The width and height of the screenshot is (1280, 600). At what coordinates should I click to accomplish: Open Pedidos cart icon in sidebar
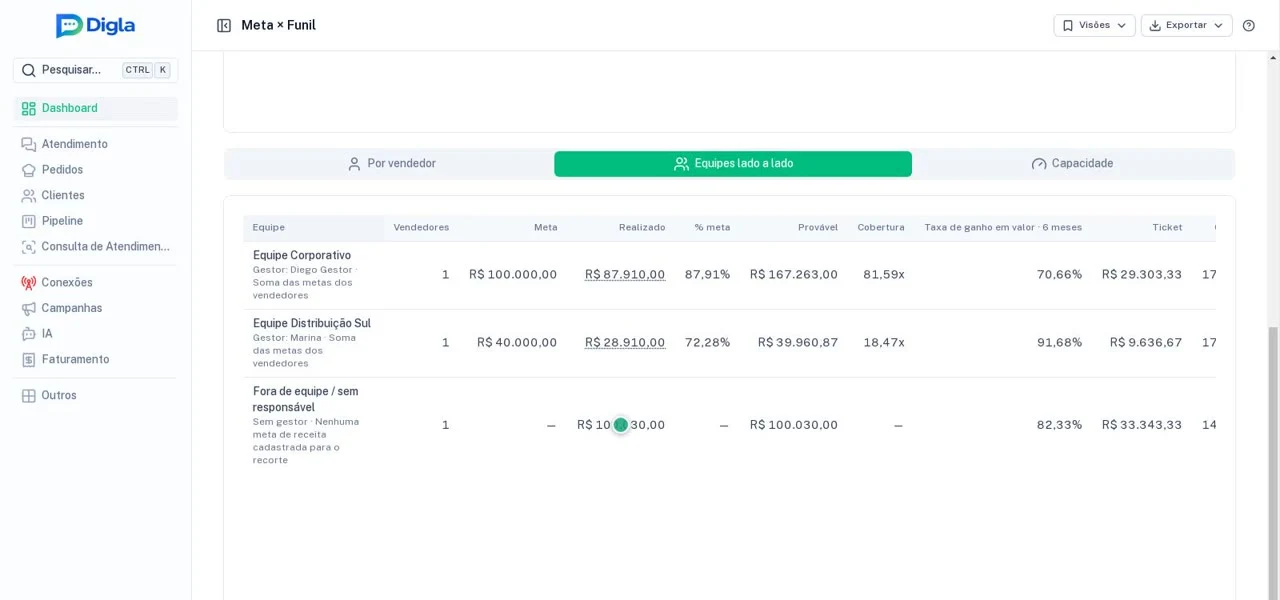coord(28,170)
